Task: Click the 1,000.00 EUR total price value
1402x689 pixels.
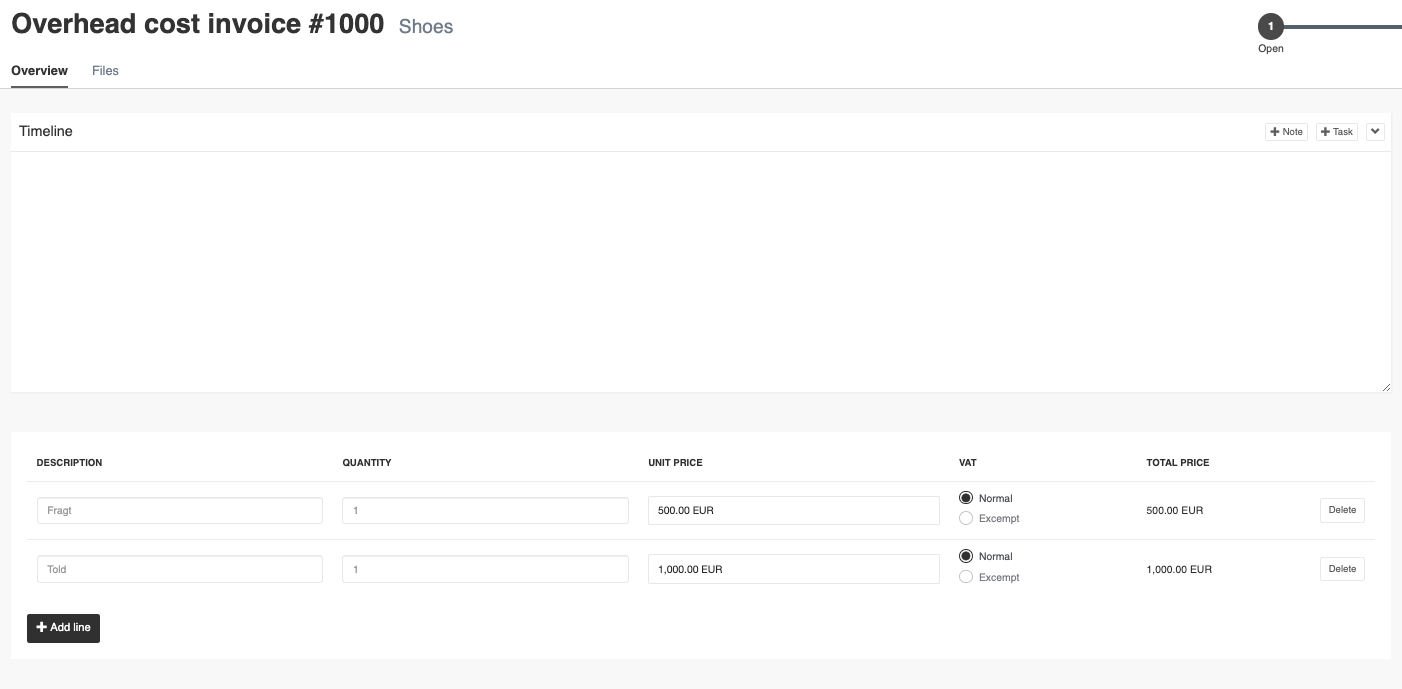Action: (1179, 569)
